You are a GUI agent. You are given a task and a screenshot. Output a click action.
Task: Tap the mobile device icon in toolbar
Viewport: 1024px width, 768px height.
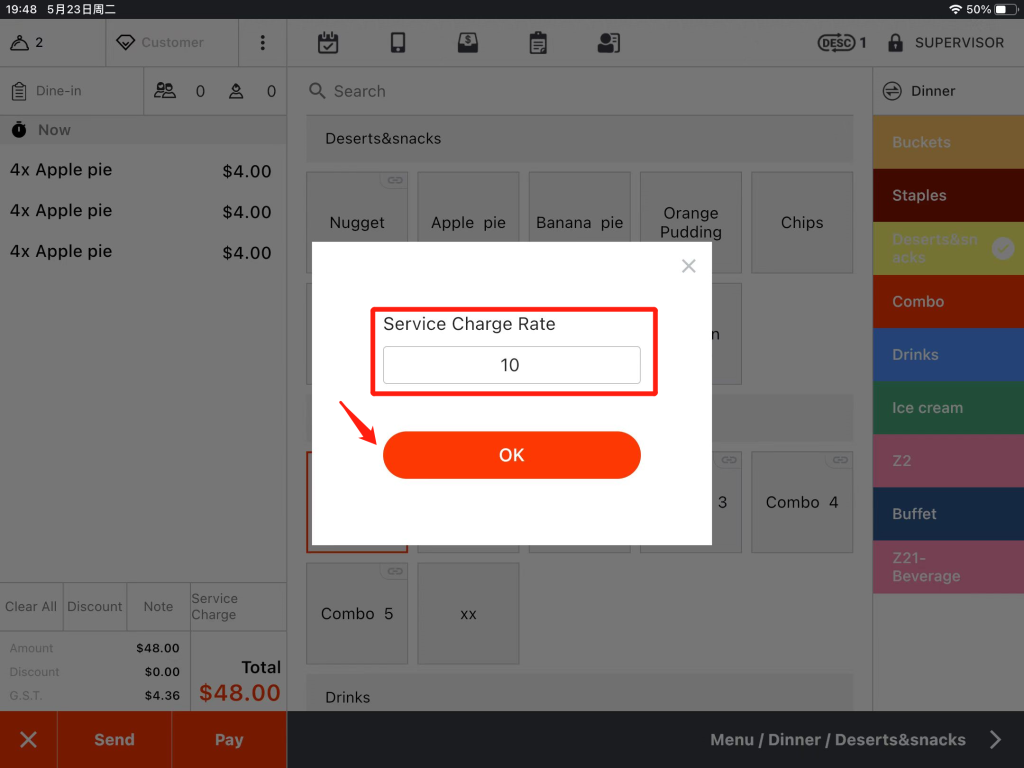398,43
